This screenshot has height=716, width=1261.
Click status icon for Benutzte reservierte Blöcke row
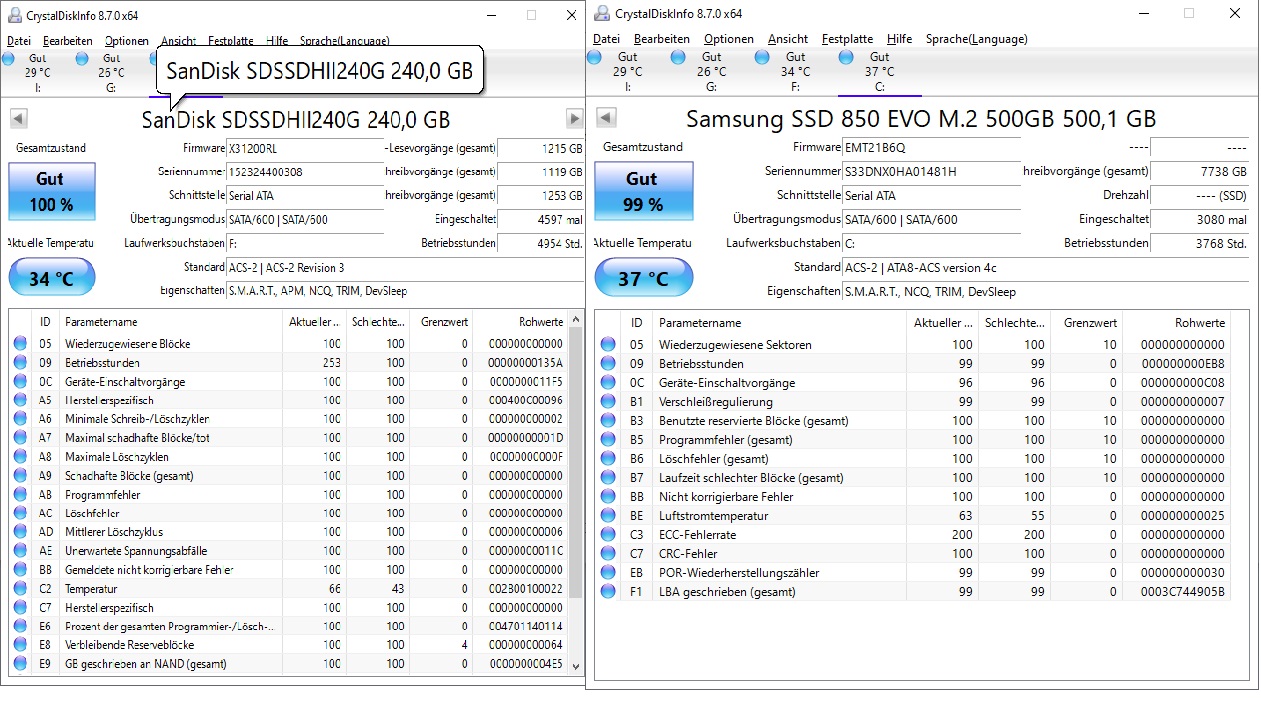point(608,421)
